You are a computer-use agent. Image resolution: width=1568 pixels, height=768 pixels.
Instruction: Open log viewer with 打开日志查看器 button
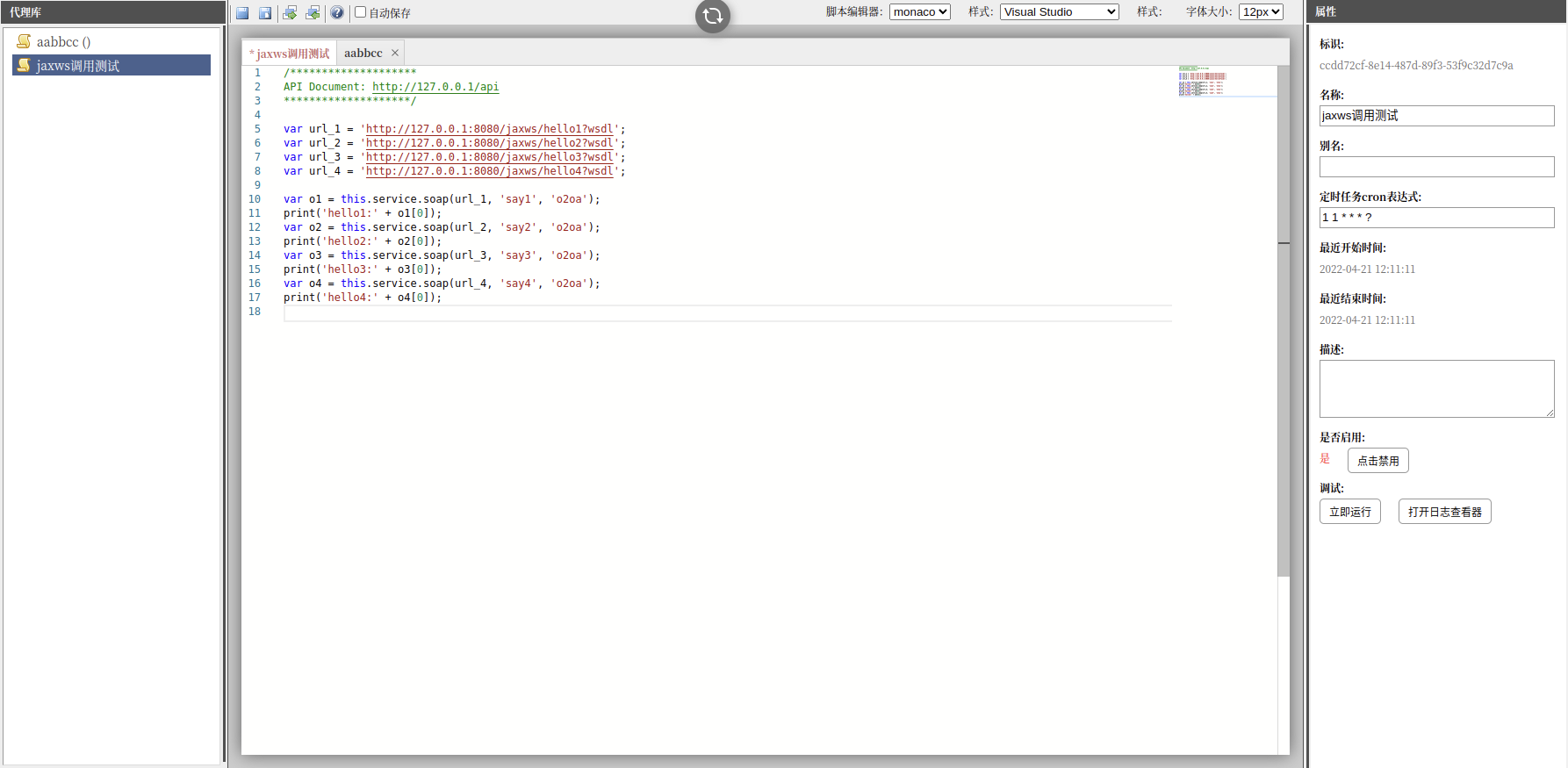coord(1444,512)
